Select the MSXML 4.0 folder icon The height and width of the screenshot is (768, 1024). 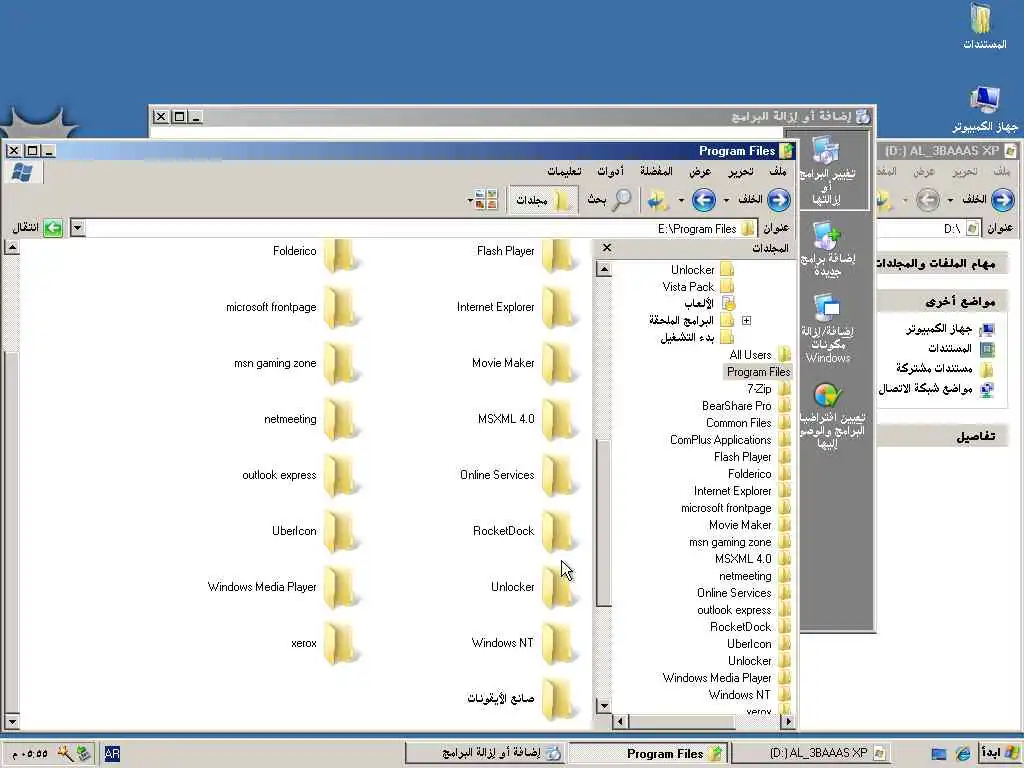click(558, 419)
